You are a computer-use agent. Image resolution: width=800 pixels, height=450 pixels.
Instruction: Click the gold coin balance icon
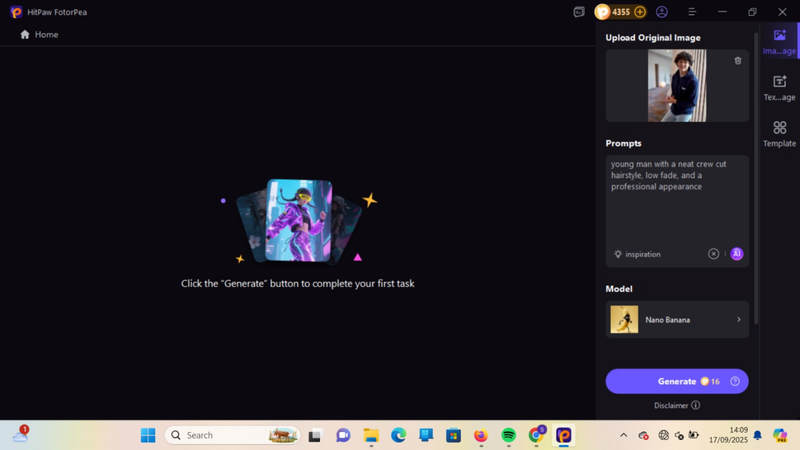point(603,12)
